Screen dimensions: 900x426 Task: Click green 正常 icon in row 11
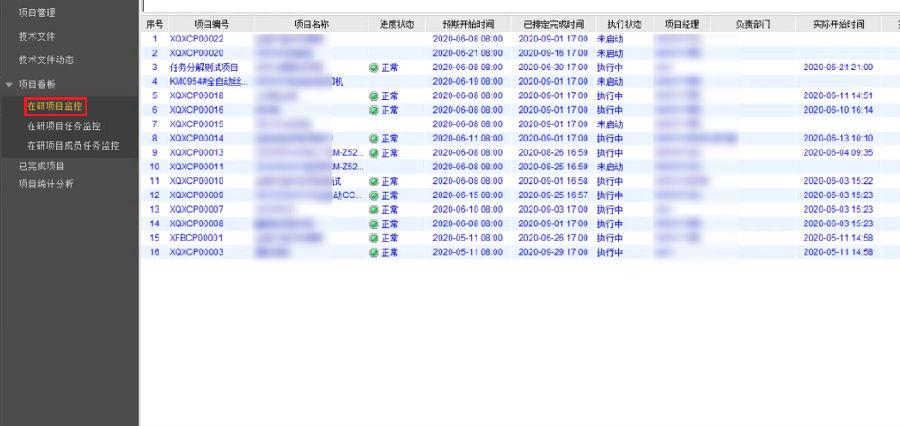point(374,181)
